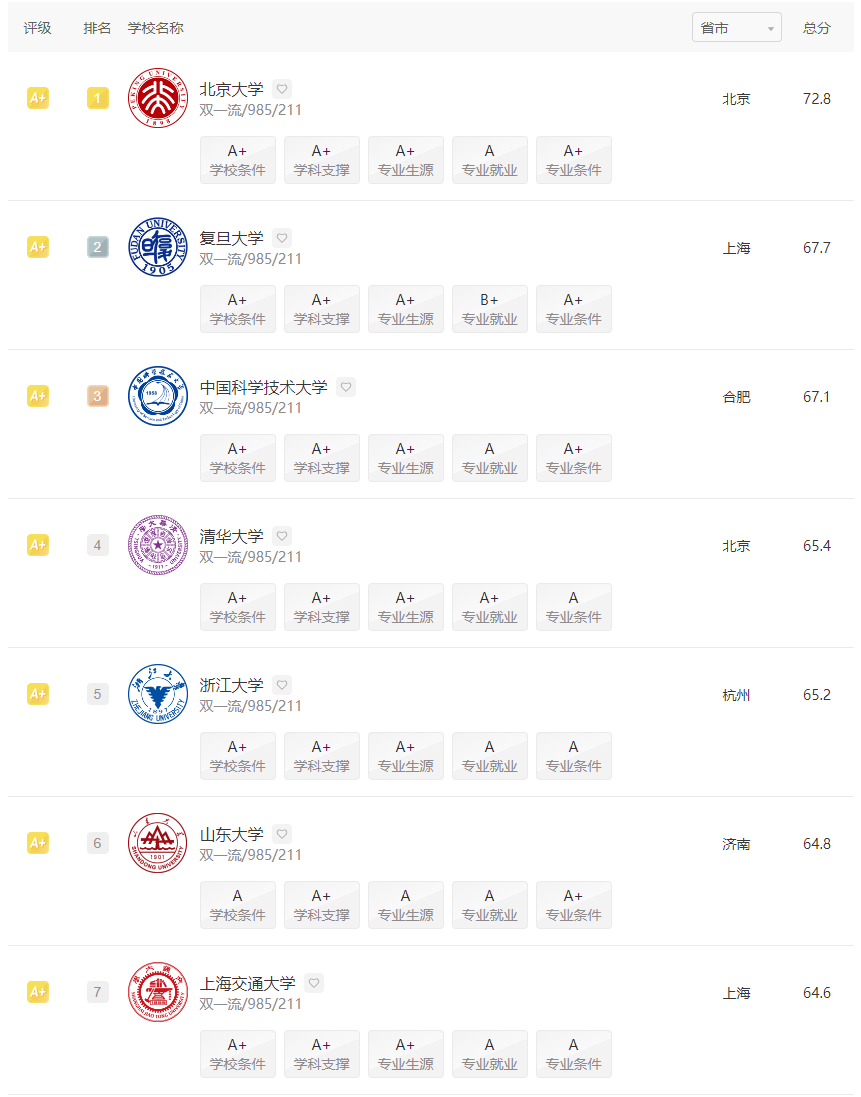The height and width of the screenshot is (1097, 861).
Task: Open the USTC emblem icon
Action: pos(158,396)
